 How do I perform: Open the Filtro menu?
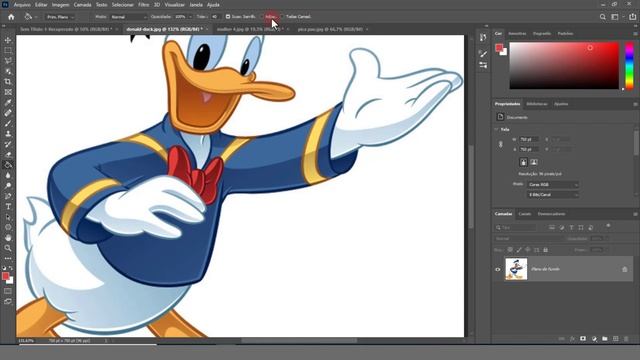pyautogui.click(x=143, y=5)
